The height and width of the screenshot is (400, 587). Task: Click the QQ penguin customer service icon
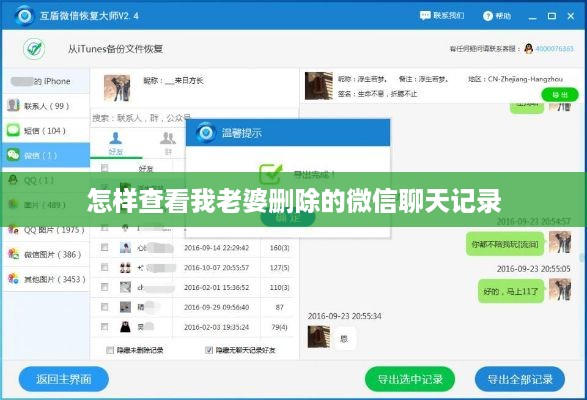[x=528, y=49]
